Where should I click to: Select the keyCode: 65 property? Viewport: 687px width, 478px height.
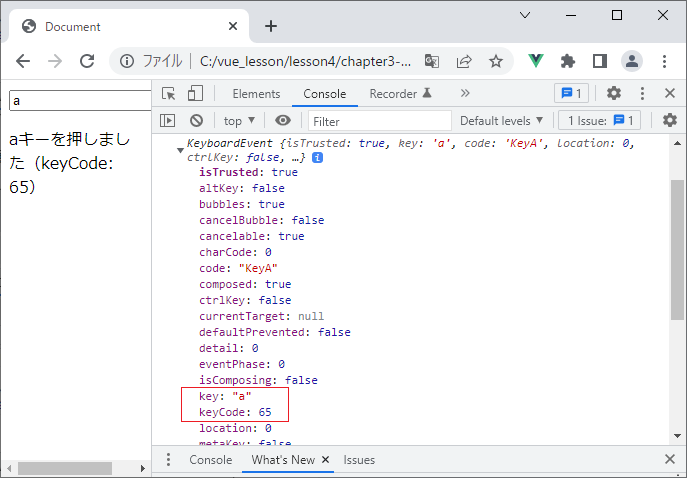click(235, 412)
